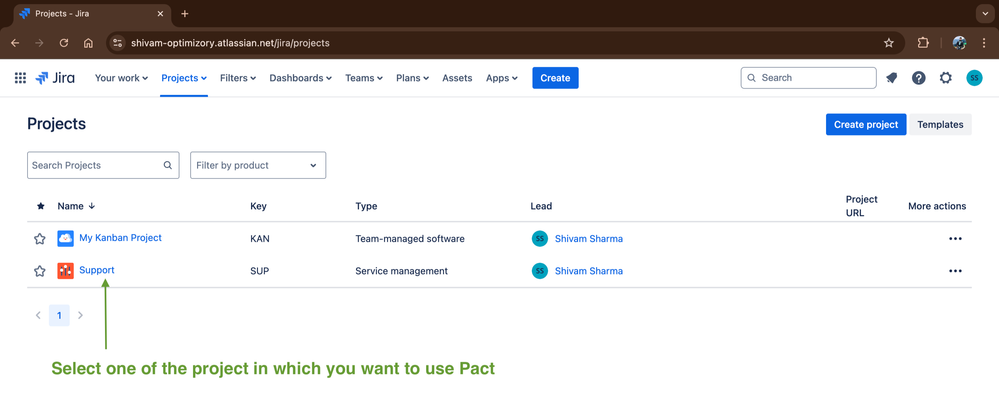This screenshot has height=397, width=999.
Task: Open more actions for My Kanban Project
Action: pyautogui.click(x=954, y=238)
